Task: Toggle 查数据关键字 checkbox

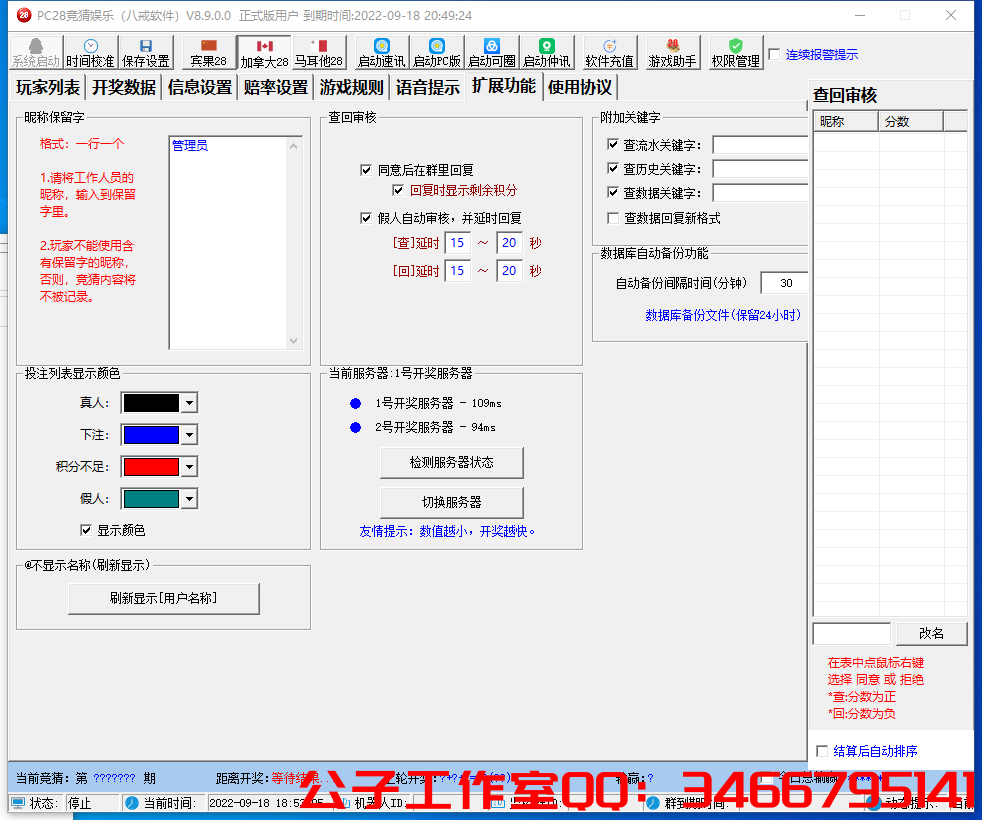Action: pyautogui.click(x=613, y=192)
